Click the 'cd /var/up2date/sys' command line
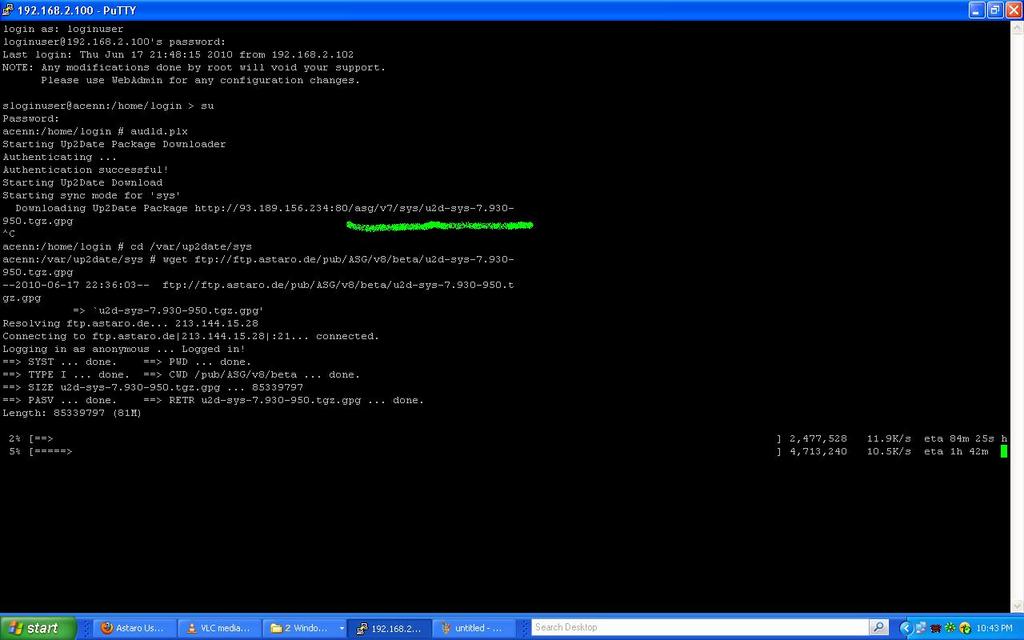 pos(127,247)
